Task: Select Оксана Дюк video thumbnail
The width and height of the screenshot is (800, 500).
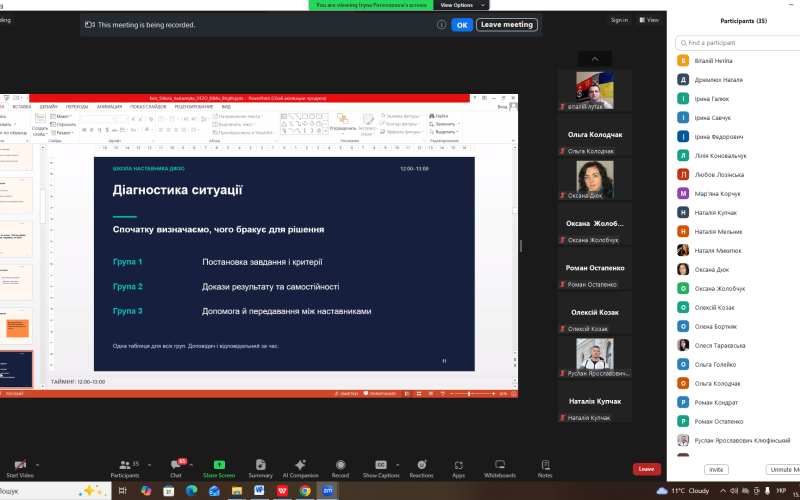Action: (x=595, y=180)
